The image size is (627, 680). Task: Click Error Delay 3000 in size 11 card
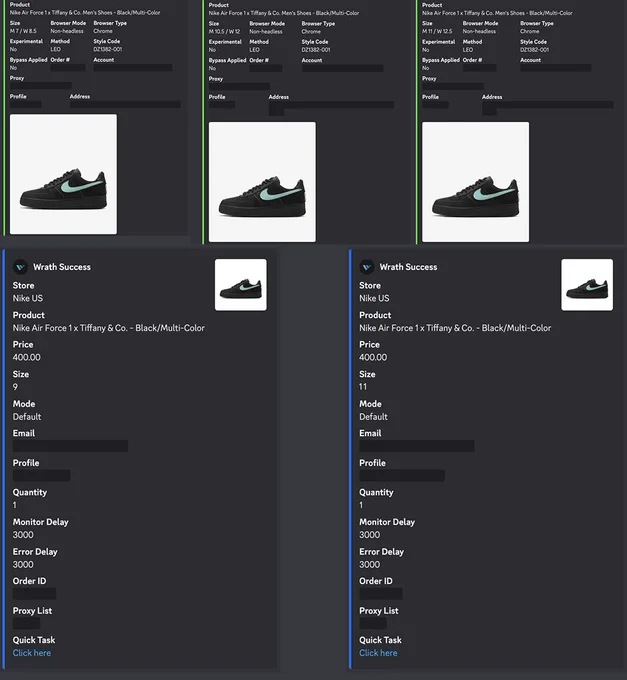369,564
